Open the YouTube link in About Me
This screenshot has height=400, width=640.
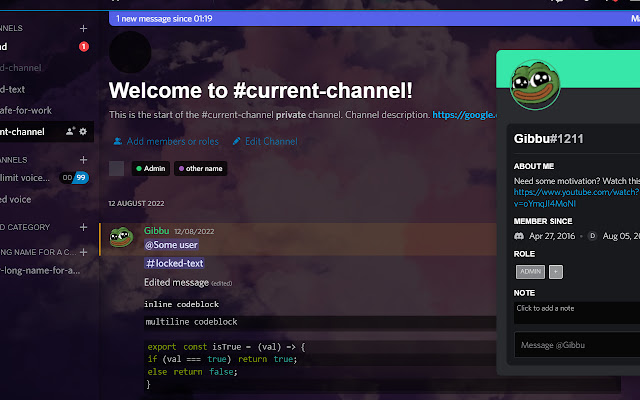[x=576, y=198]
